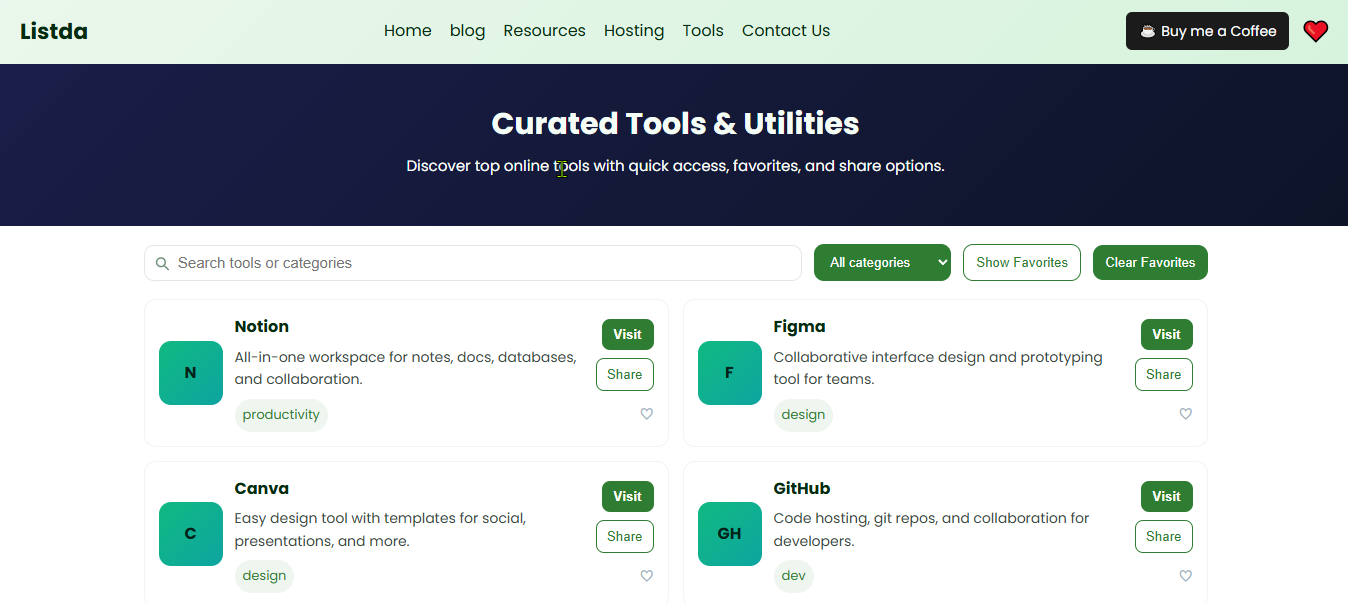Click the search magnifier icon

tap(162, 263)
